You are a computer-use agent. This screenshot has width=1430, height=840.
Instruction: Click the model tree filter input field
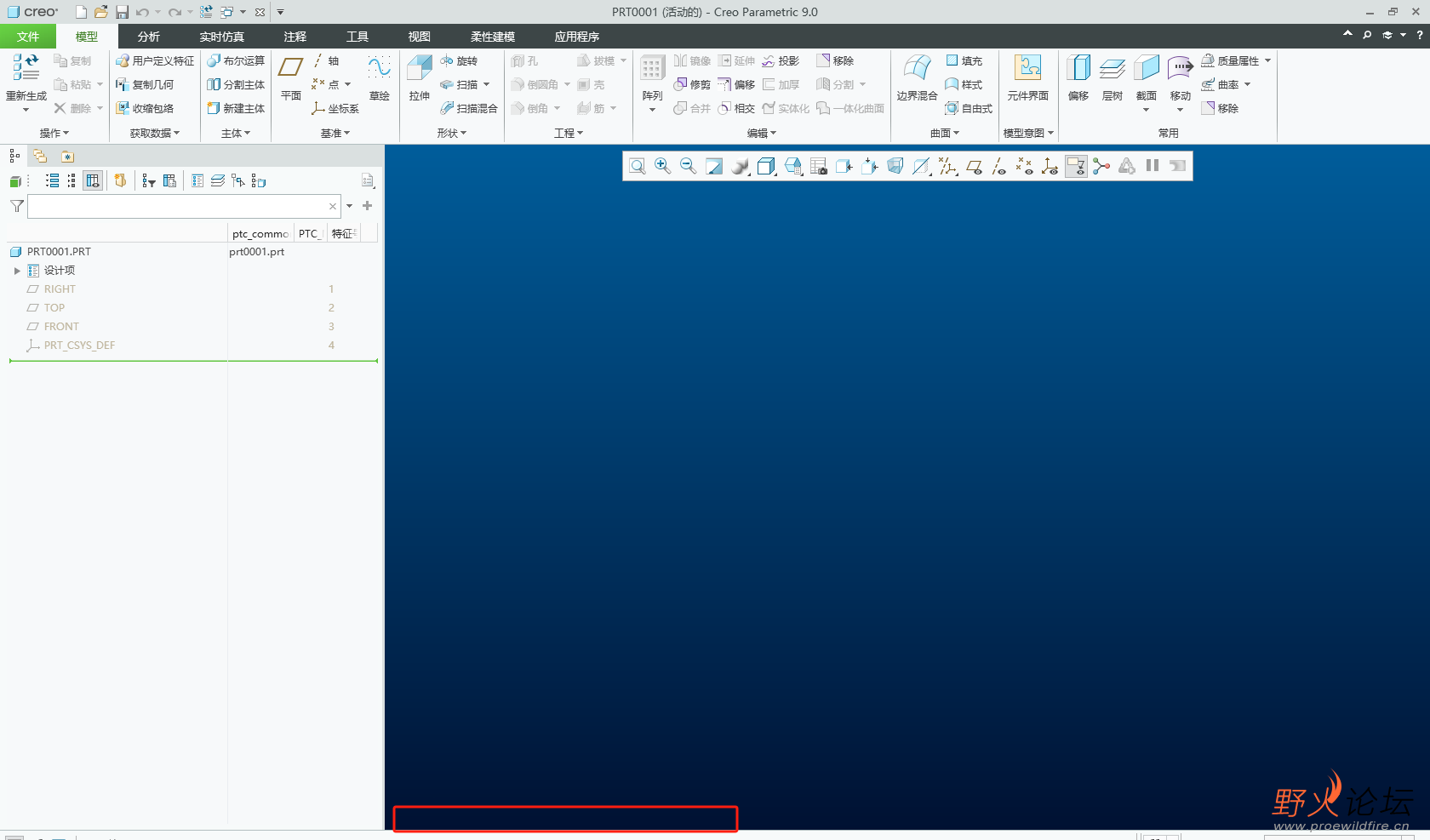pos(184,206)
